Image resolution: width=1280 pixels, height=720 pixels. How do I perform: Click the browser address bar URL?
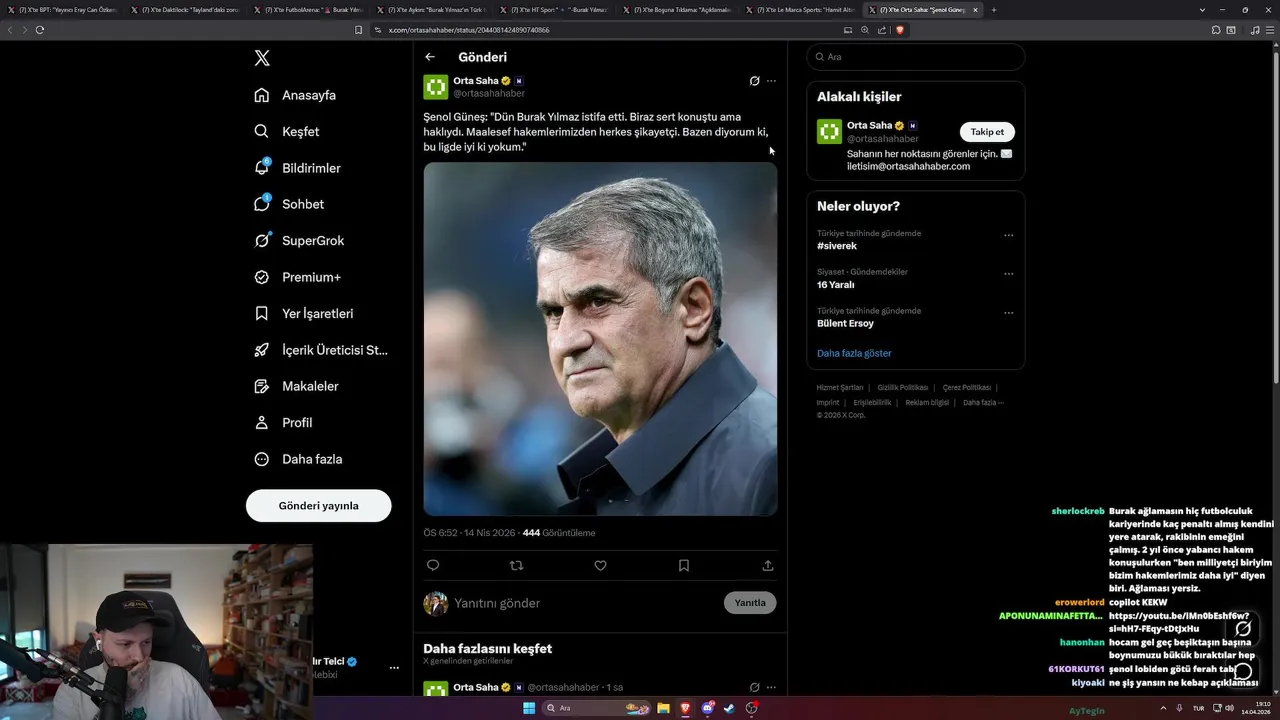(x=469, y=30)
